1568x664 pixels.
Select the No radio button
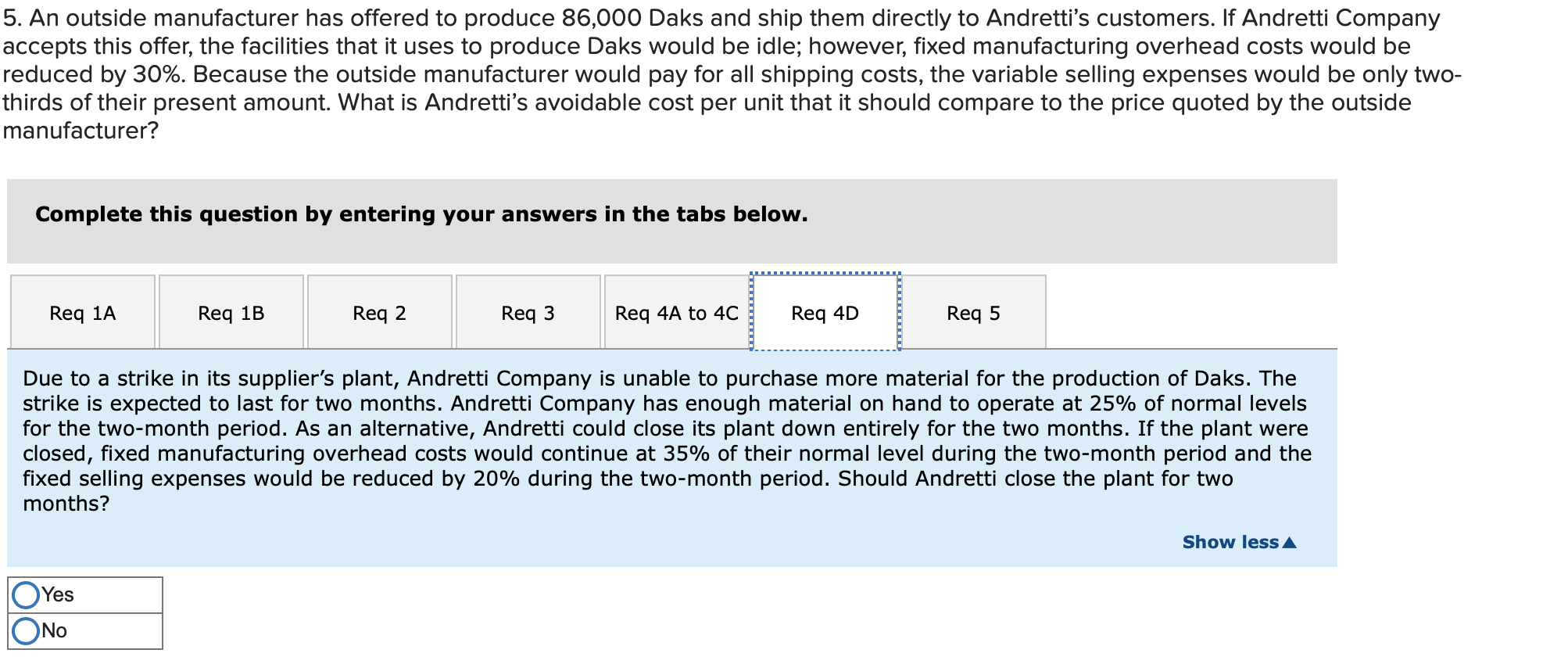tap(24, 629)
